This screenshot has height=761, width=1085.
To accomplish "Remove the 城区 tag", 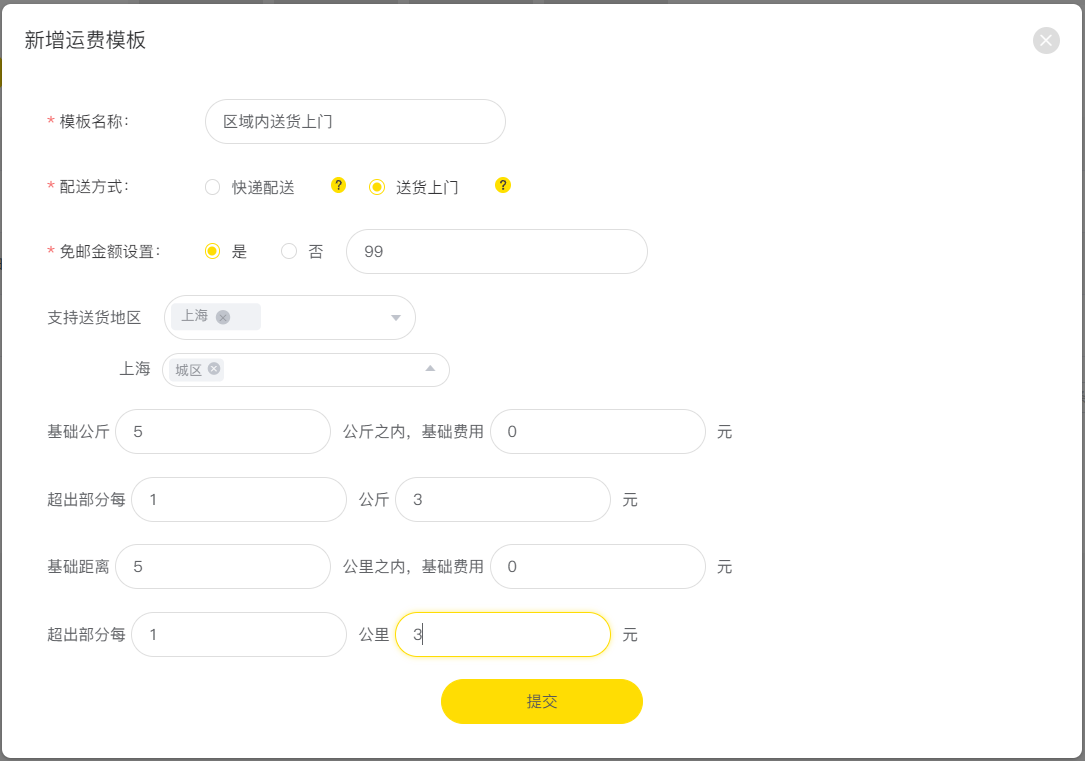I will (x=214, y=369).
